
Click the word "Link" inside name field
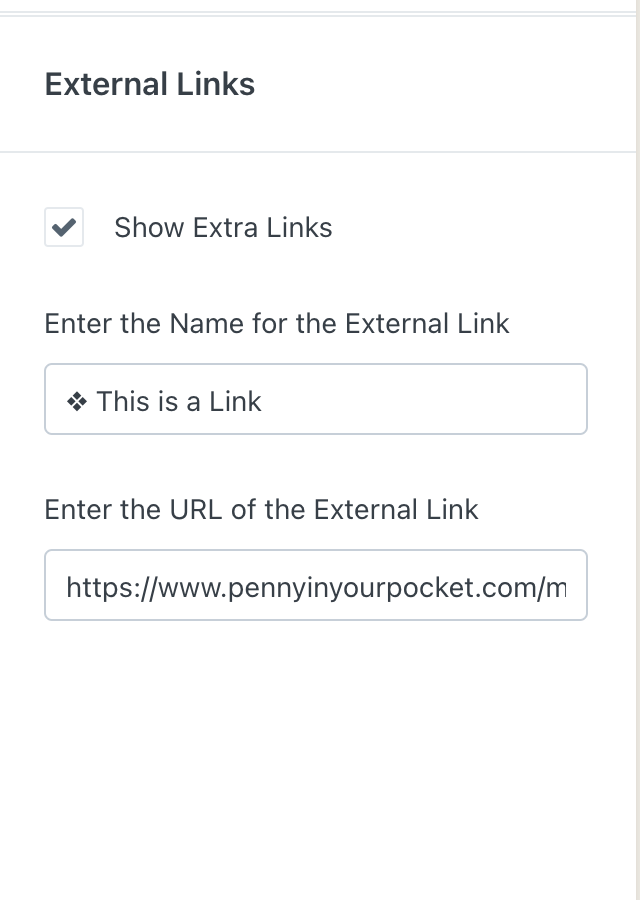pyautogui.click(x=235, y=402)
